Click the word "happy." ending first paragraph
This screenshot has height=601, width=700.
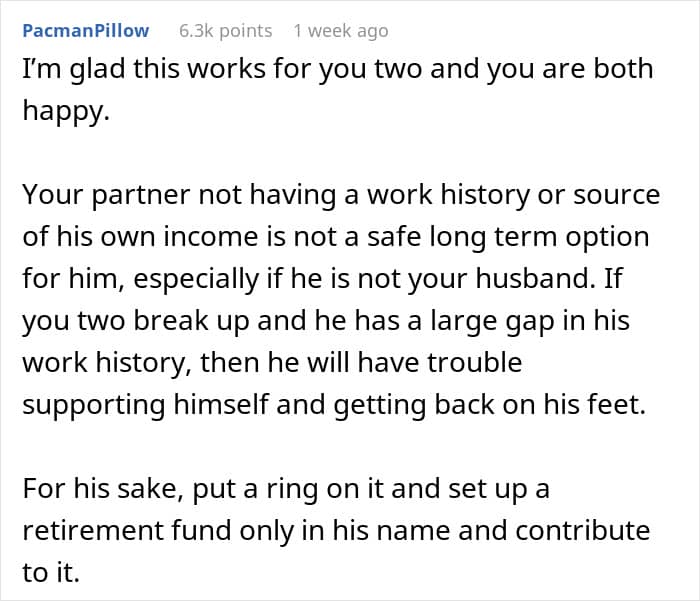point(62,114)
